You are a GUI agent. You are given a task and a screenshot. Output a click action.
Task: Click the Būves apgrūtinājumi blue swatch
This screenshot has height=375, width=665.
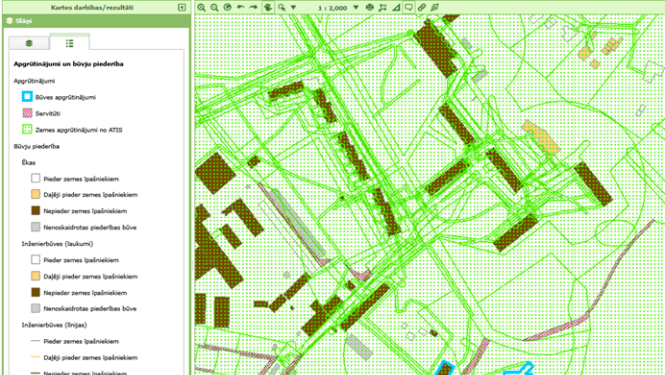pos(27,97)
